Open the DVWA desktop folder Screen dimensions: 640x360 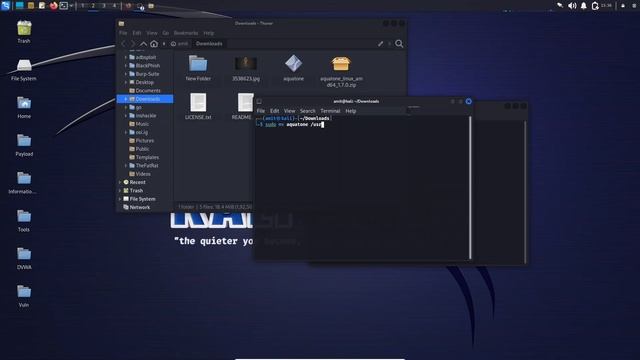[x=24, y=258]
